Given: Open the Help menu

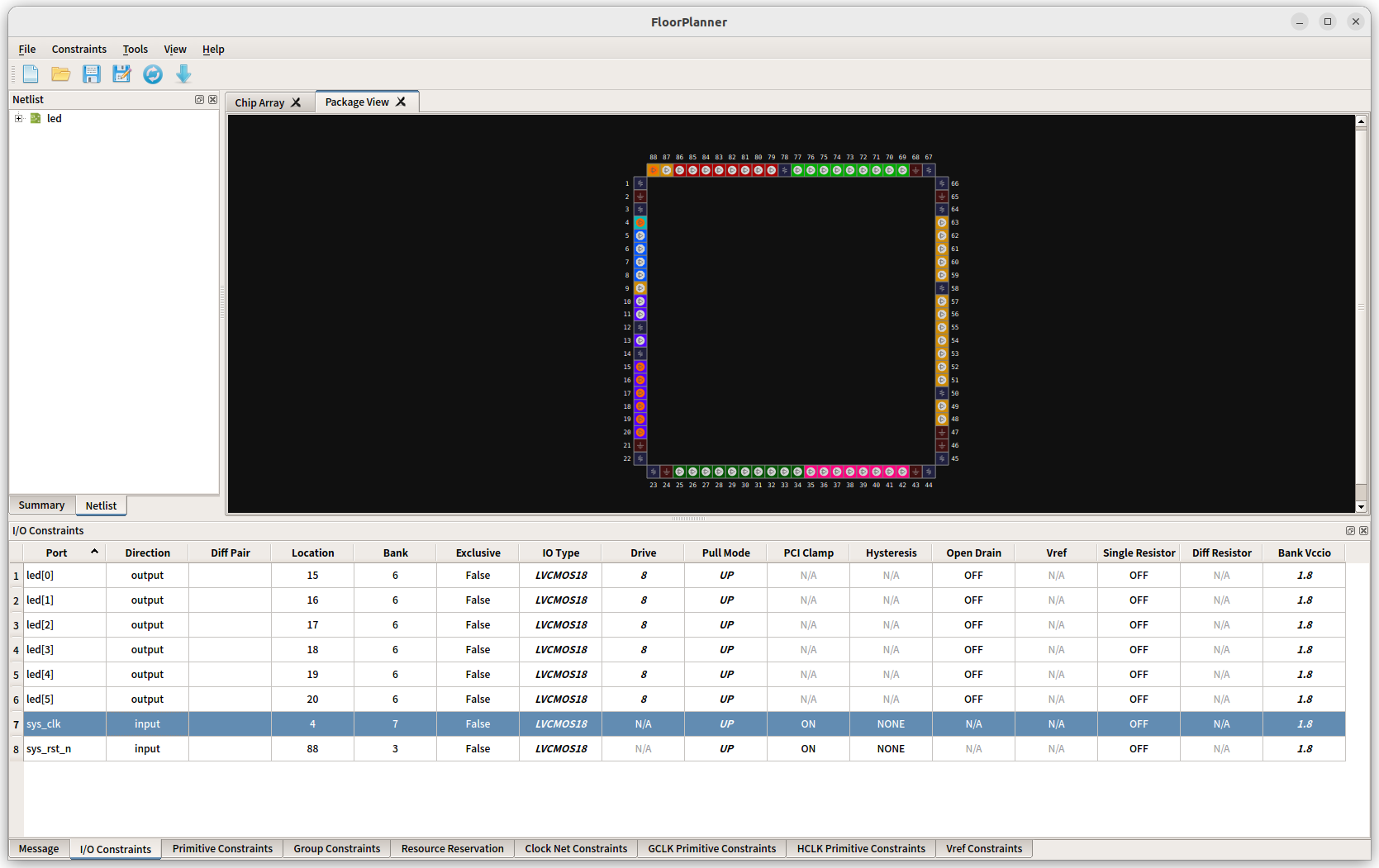Looking at the screenshot, I should coord(213,49).
